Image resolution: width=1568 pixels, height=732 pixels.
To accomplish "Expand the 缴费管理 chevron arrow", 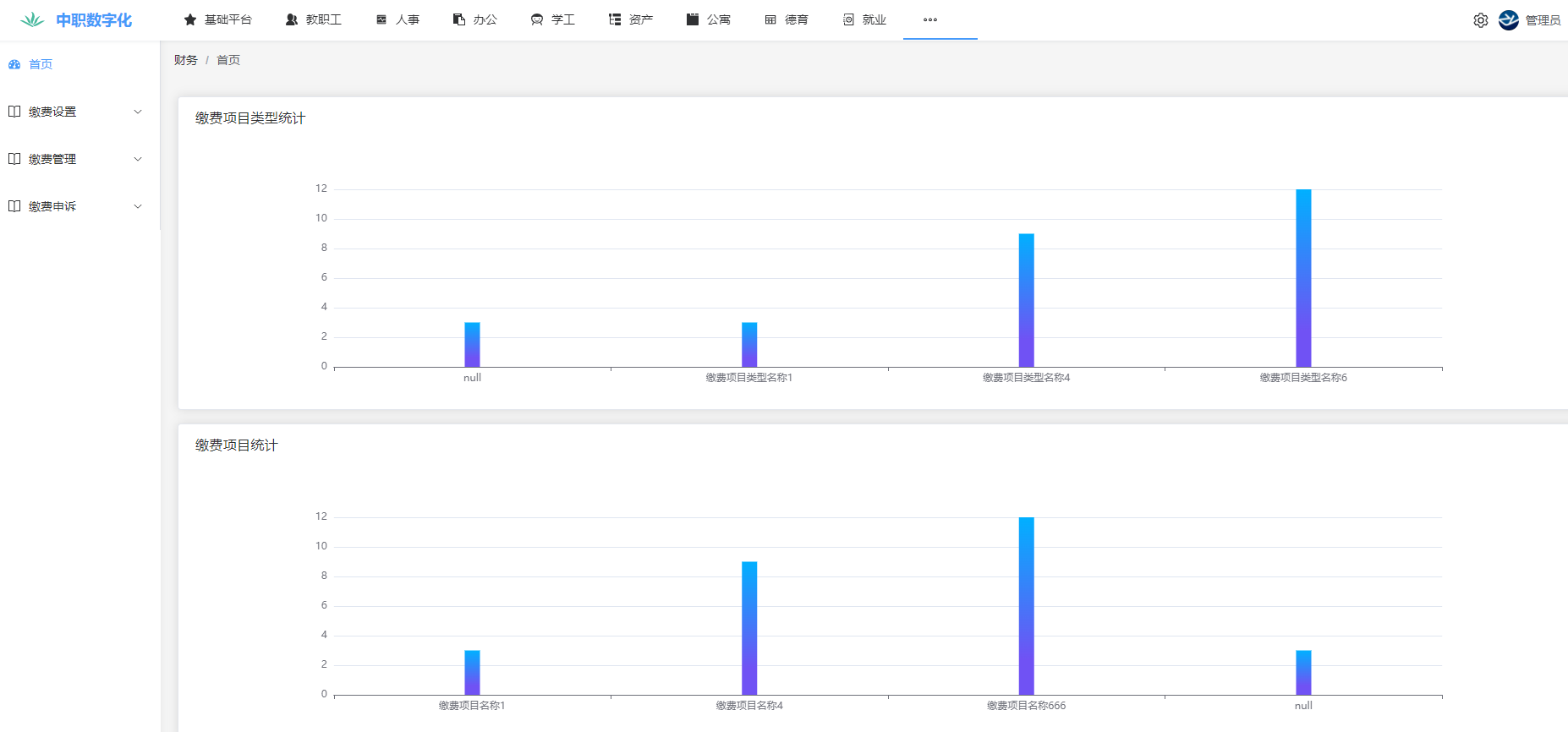I will click(x=138, y=159).
